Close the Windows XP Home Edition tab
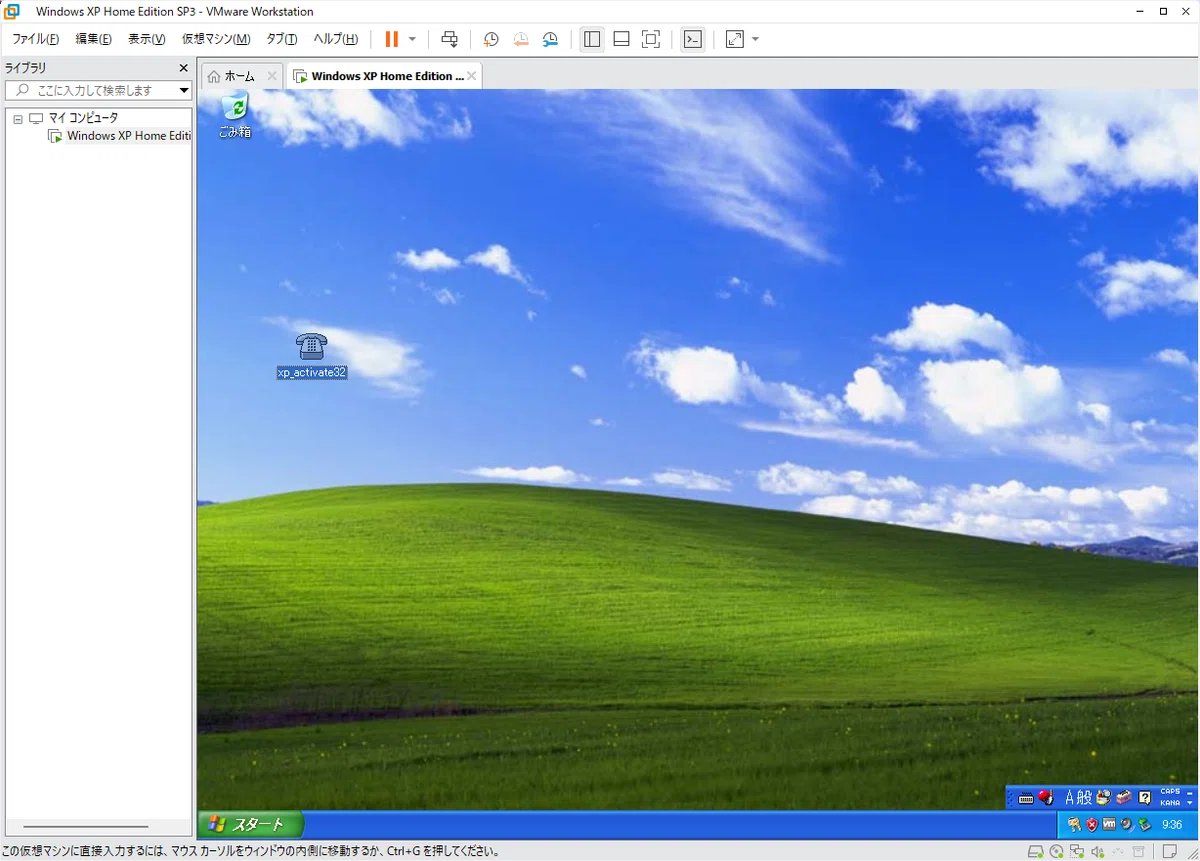 coord(472,76)
